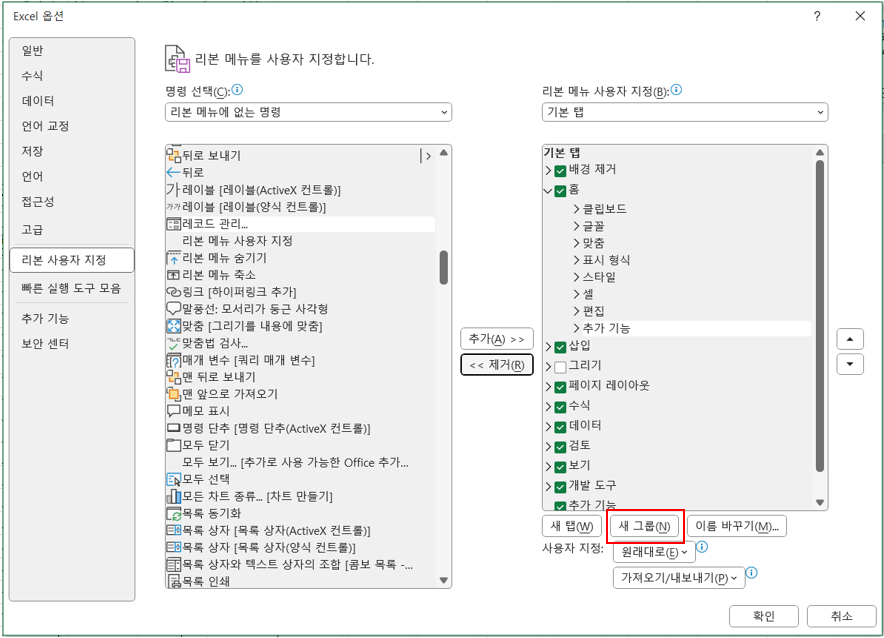Click info icon beside 가져오기/내보내기
884x638 pixels.
point(752,573)
